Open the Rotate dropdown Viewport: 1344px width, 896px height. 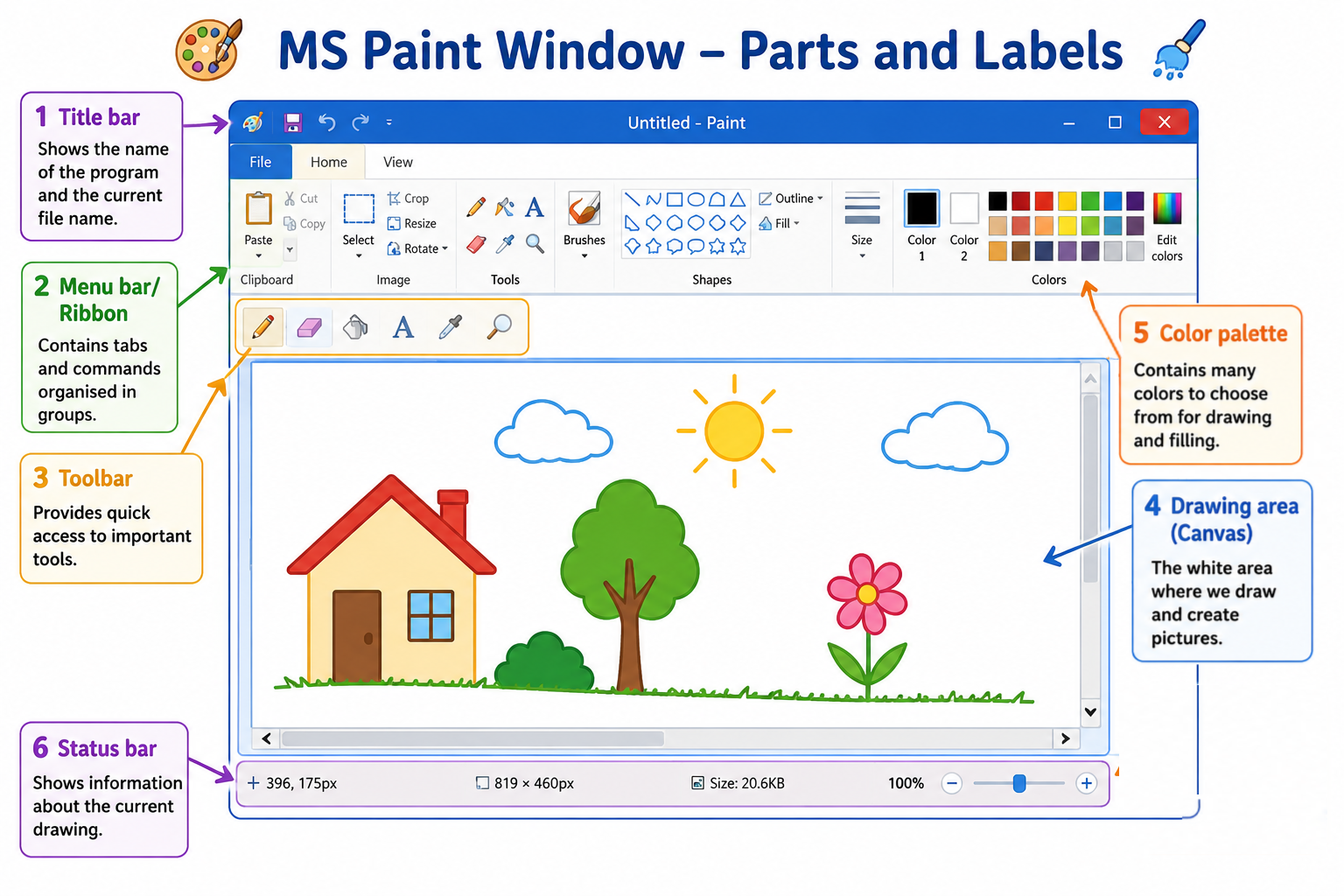pos(417,248)
